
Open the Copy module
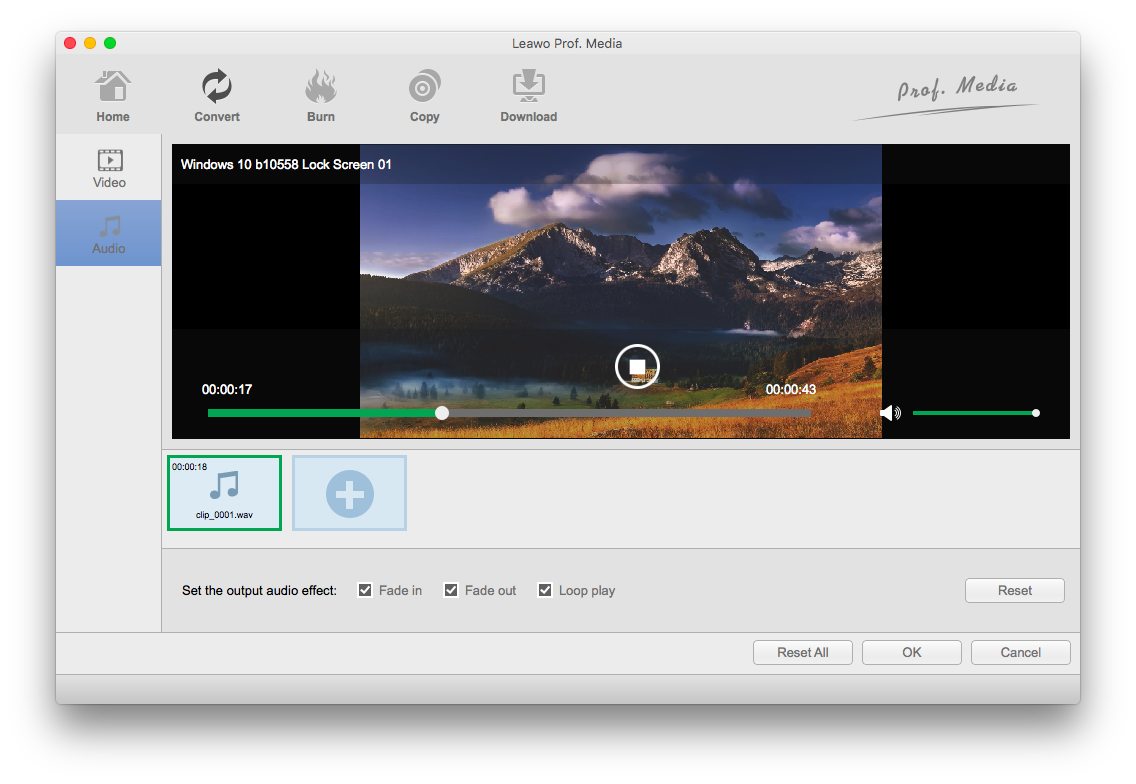click(x=425, y=96)
